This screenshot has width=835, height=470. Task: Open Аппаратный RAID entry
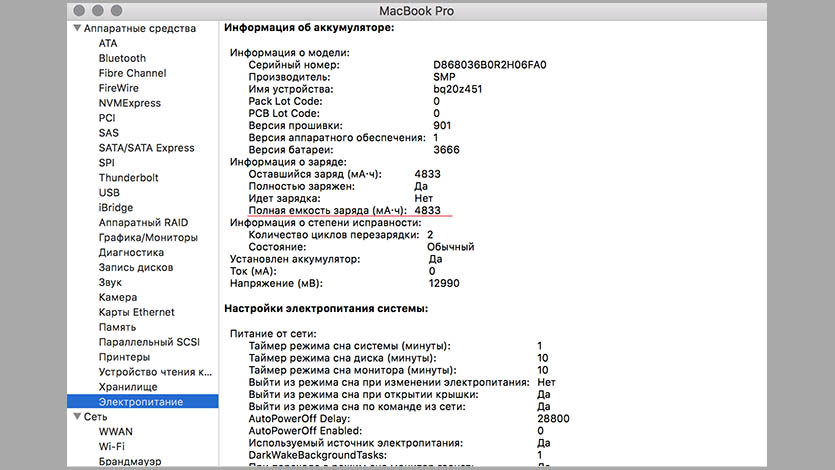click(x=143, y=222)
